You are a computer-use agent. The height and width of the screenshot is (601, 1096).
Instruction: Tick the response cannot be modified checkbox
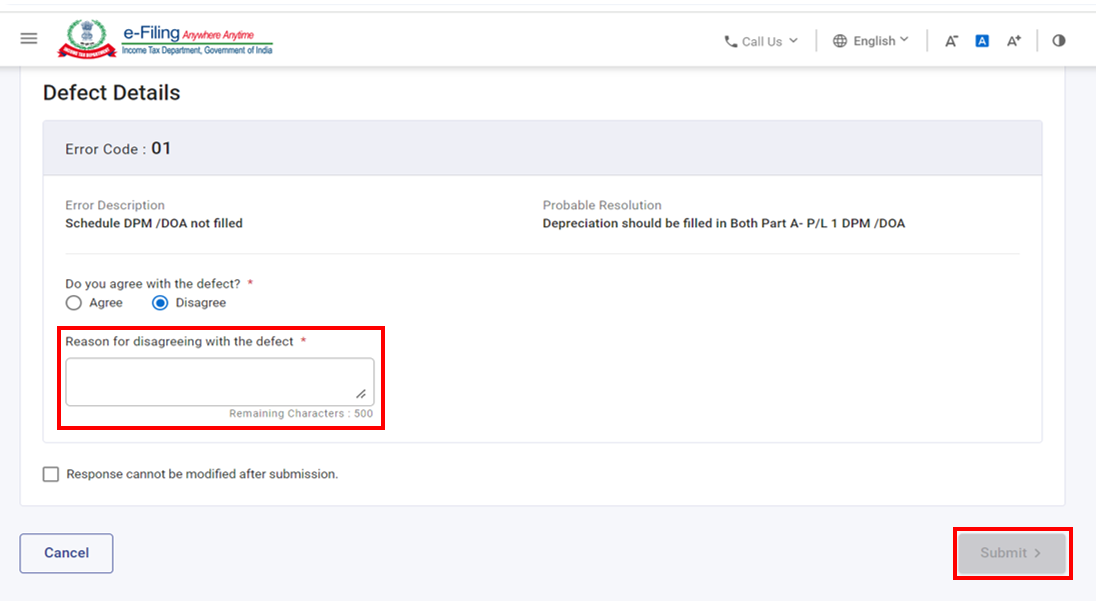[51, 474]
